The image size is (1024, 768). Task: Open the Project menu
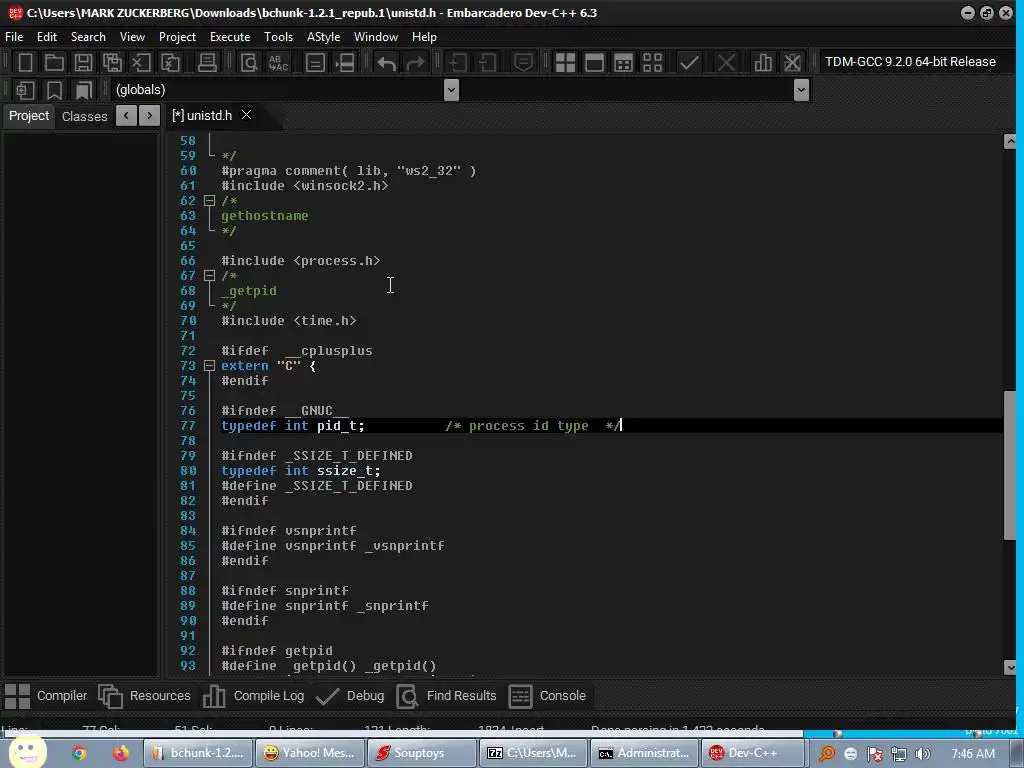[x=177, y=37]
